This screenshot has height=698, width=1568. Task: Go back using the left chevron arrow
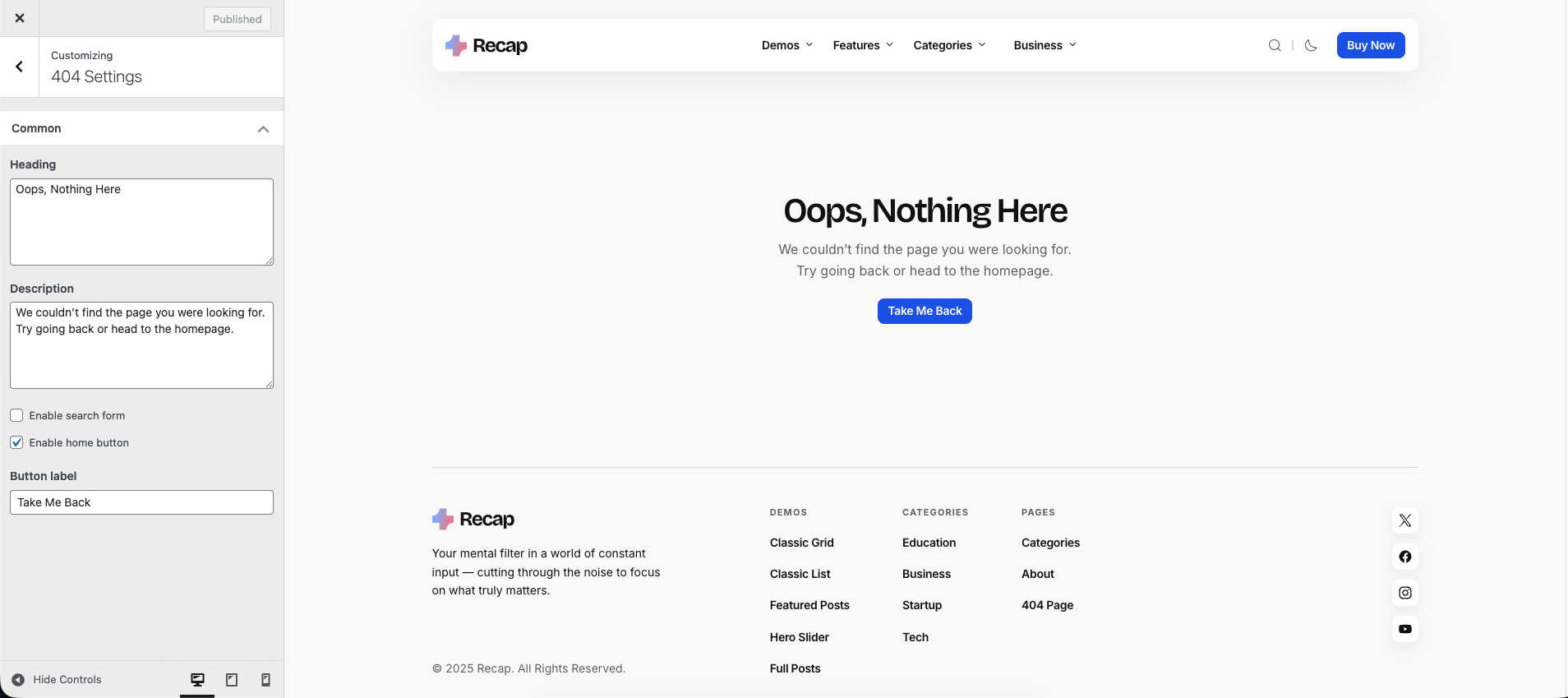tap(20, 67)
